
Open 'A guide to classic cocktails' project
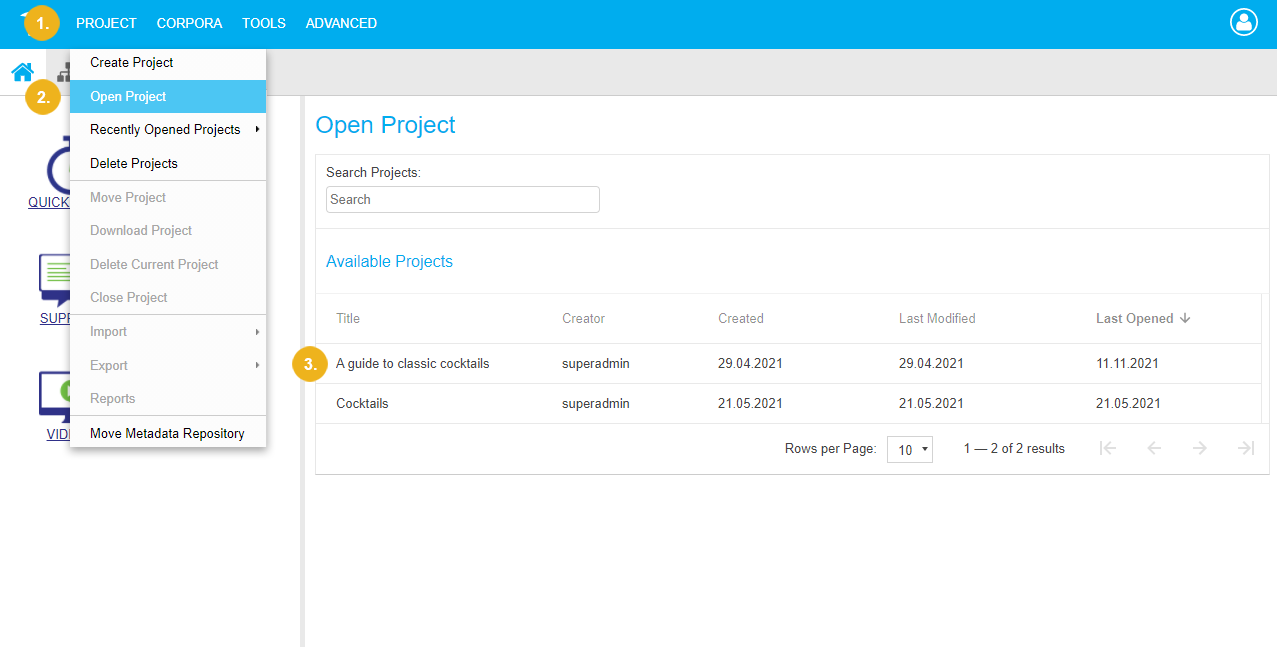412,364
